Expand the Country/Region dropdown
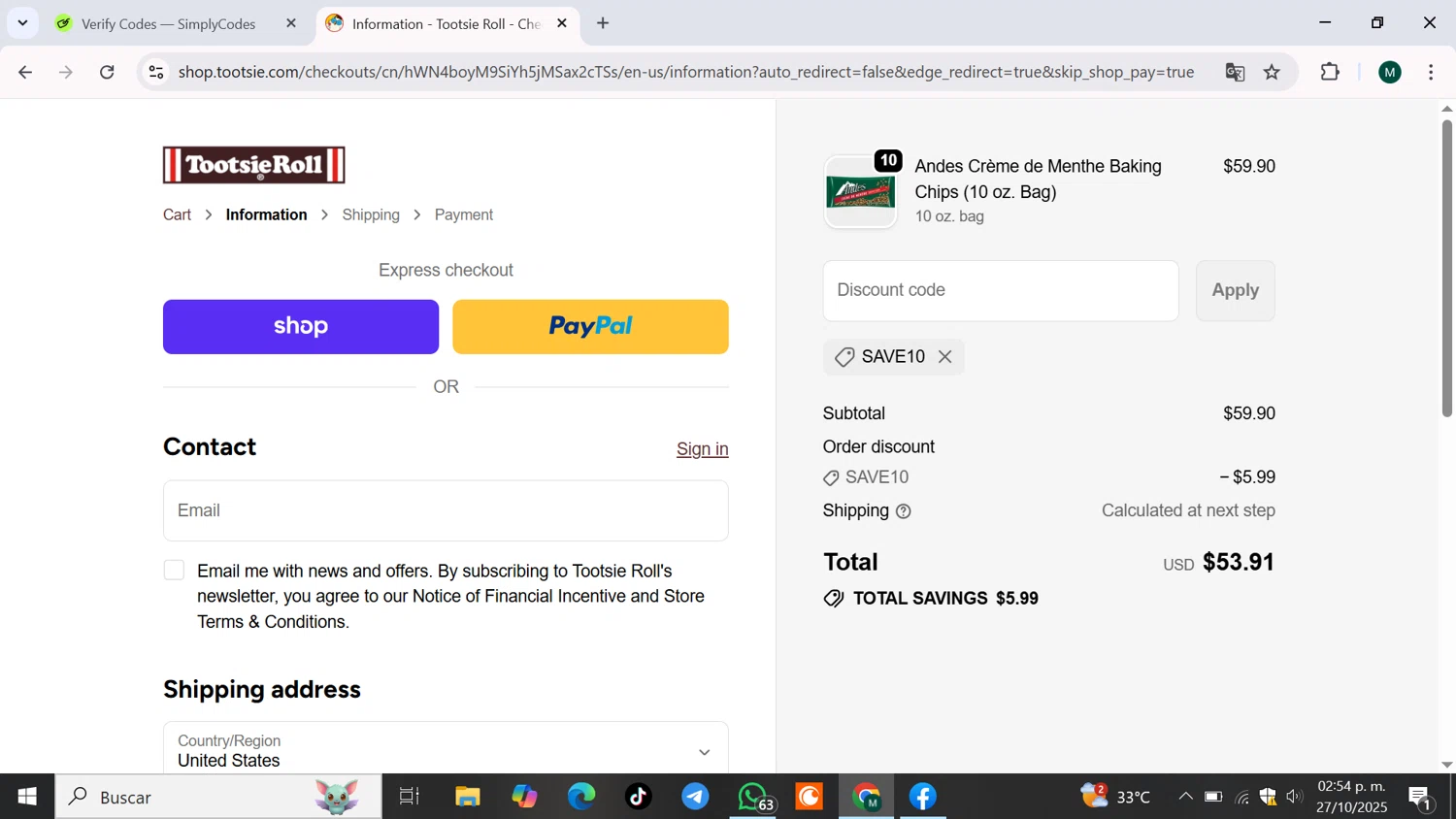The image size is (1456, 819). click(446, 748)
